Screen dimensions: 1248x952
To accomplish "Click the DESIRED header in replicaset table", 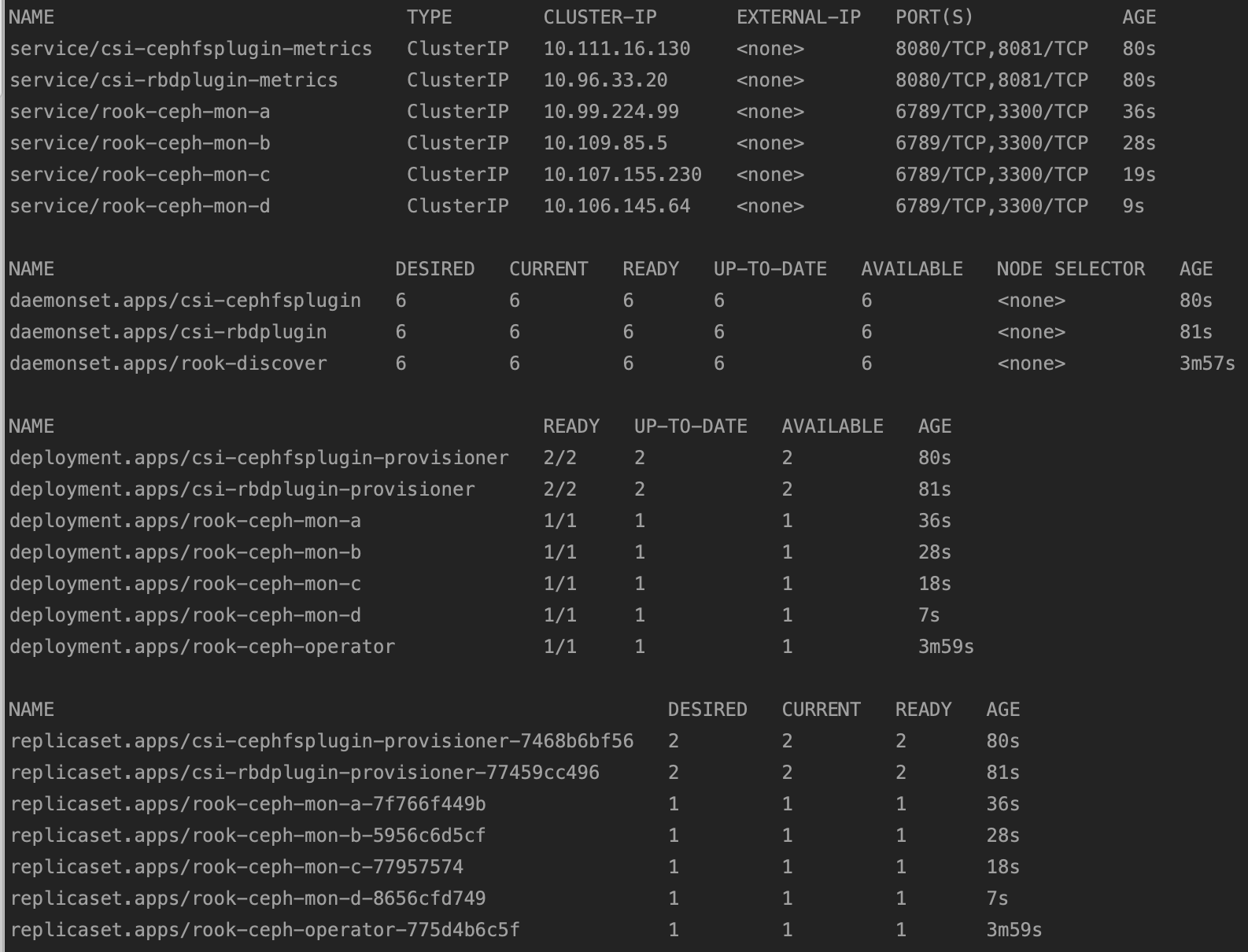I will click(707, 710).
